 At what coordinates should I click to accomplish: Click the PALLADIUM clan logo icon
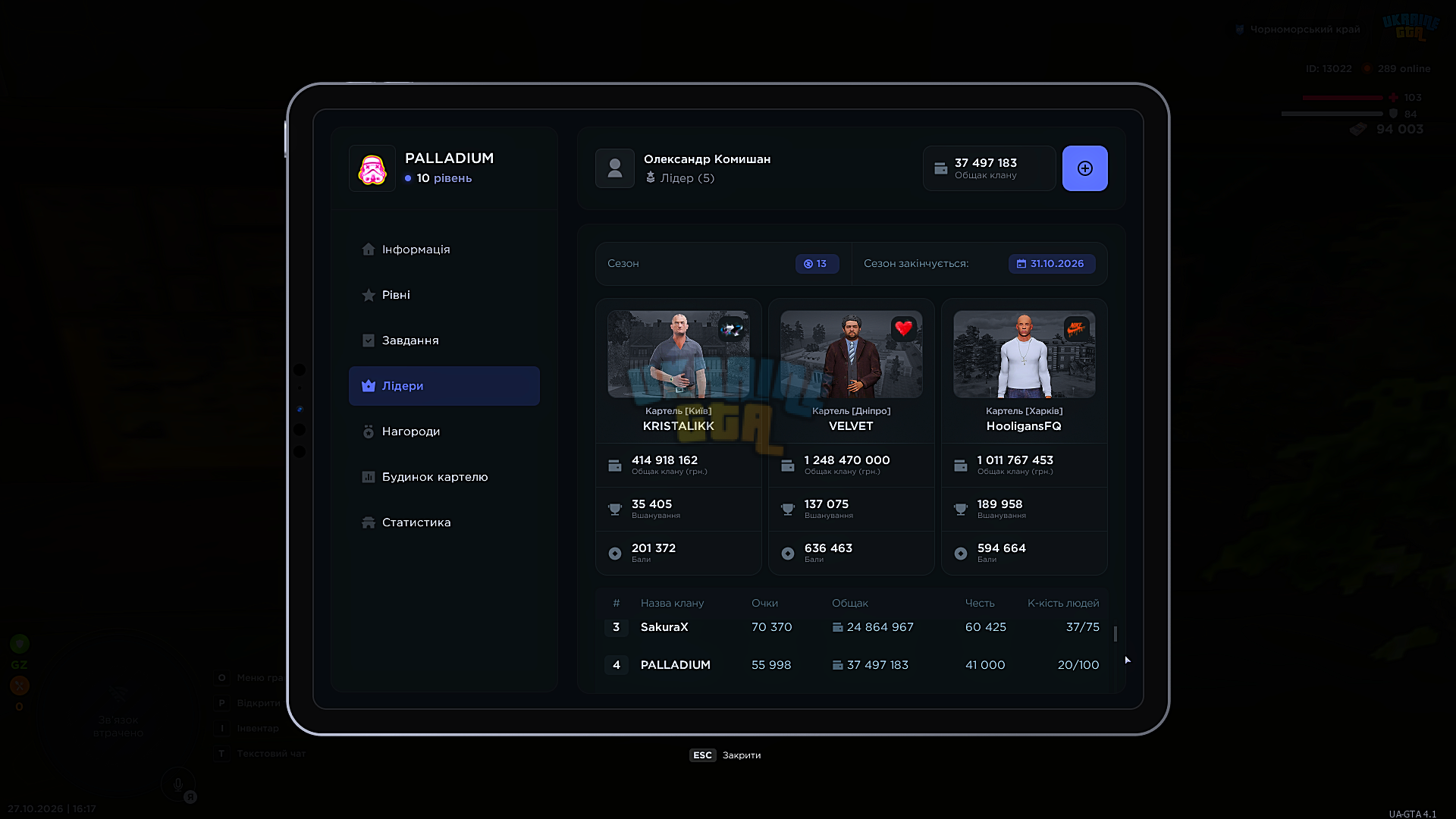[x=372, y=168]
